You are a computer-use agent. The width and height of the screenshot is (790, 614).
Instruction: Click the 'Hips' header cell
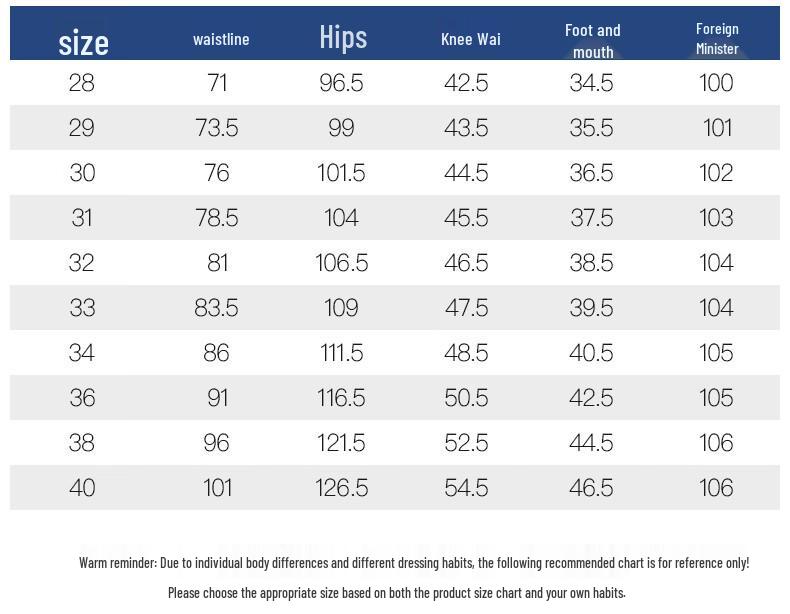tap(343, 37)
